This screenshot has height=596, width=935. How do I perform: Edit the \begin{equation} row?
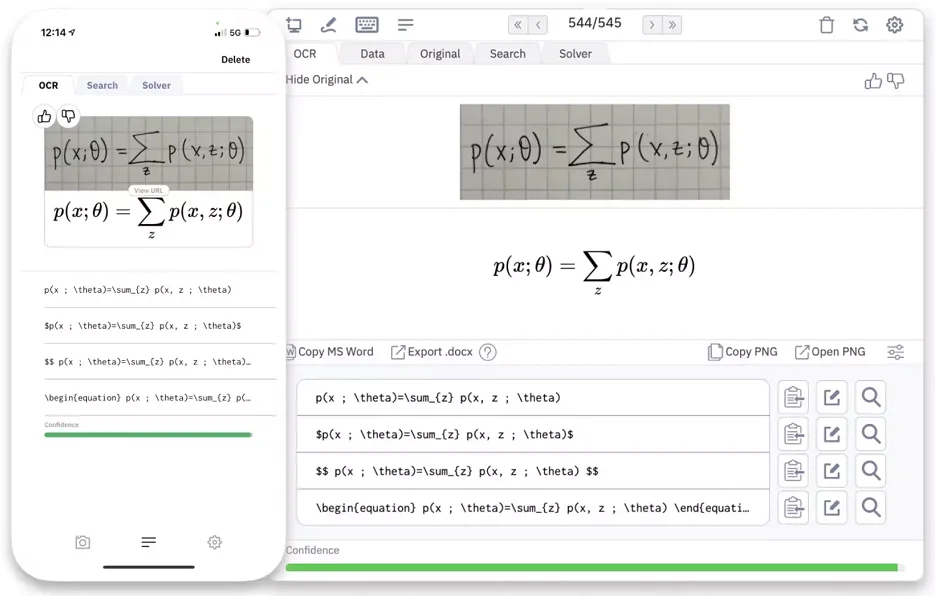point(831,508)
